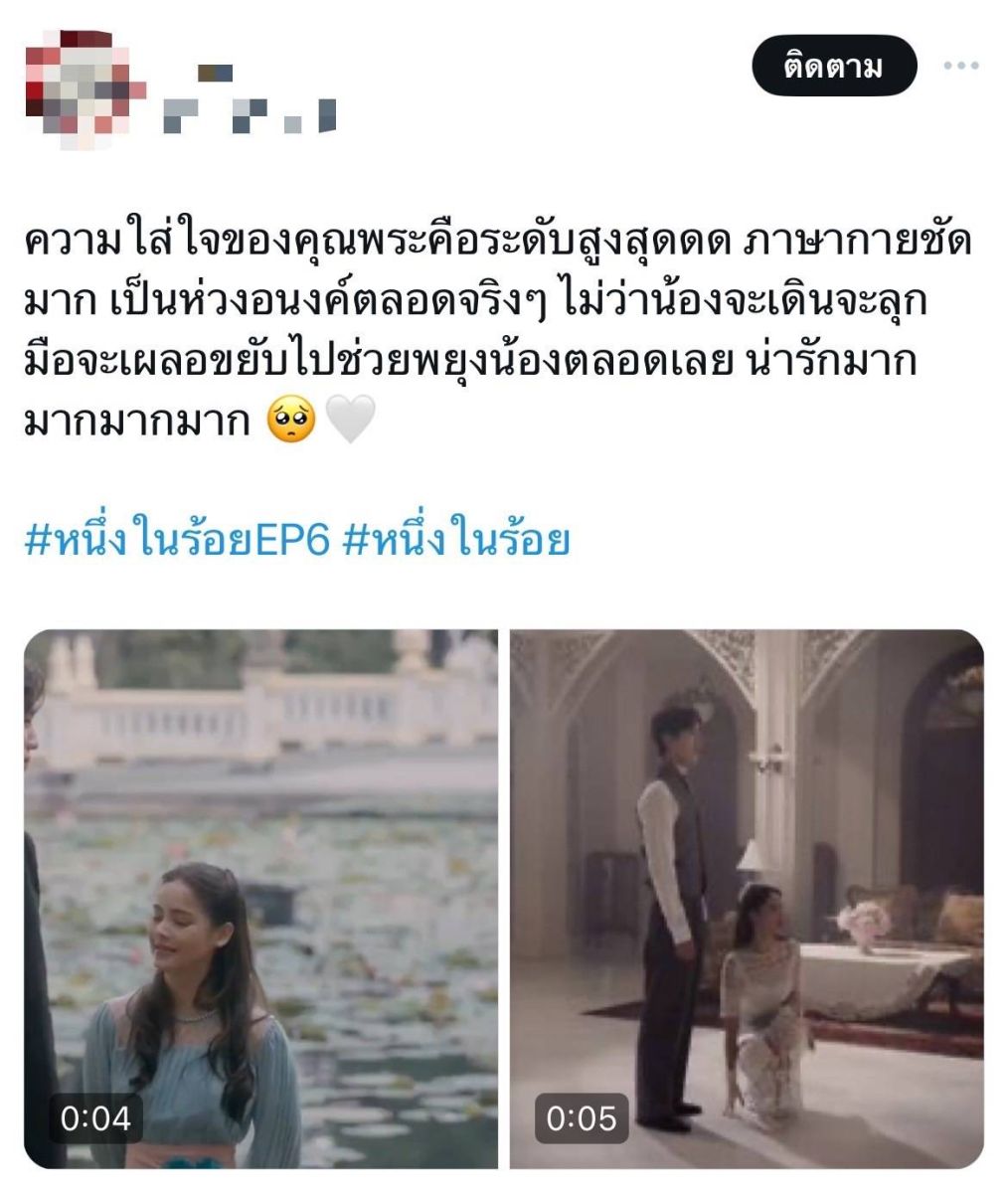Open hashtag #หนึ่งในร้อยEP6
This screenshot has width=1008, height=1193.
(176, 540)
